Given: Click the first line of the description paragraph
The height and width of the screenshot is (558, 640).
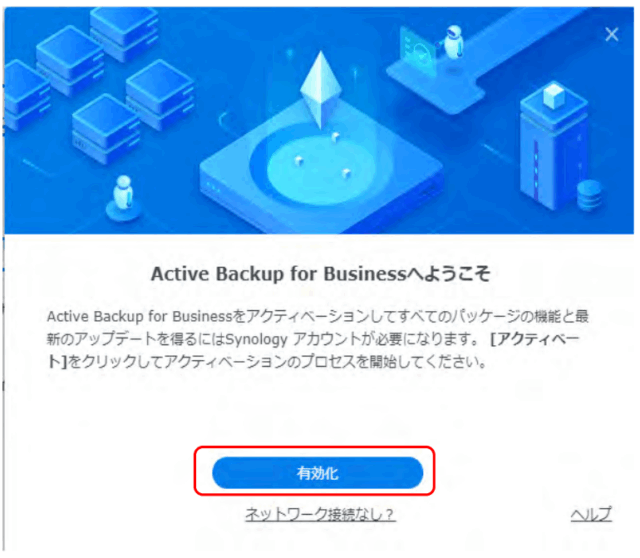Looking at the screenshot, I should tap(318, 316).
